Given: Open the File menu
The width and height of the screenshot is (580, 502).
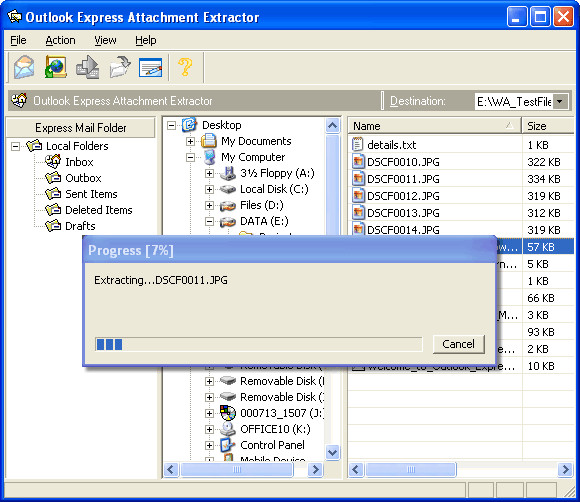Looking at the screenshot, I should click(x=18, y=40).
